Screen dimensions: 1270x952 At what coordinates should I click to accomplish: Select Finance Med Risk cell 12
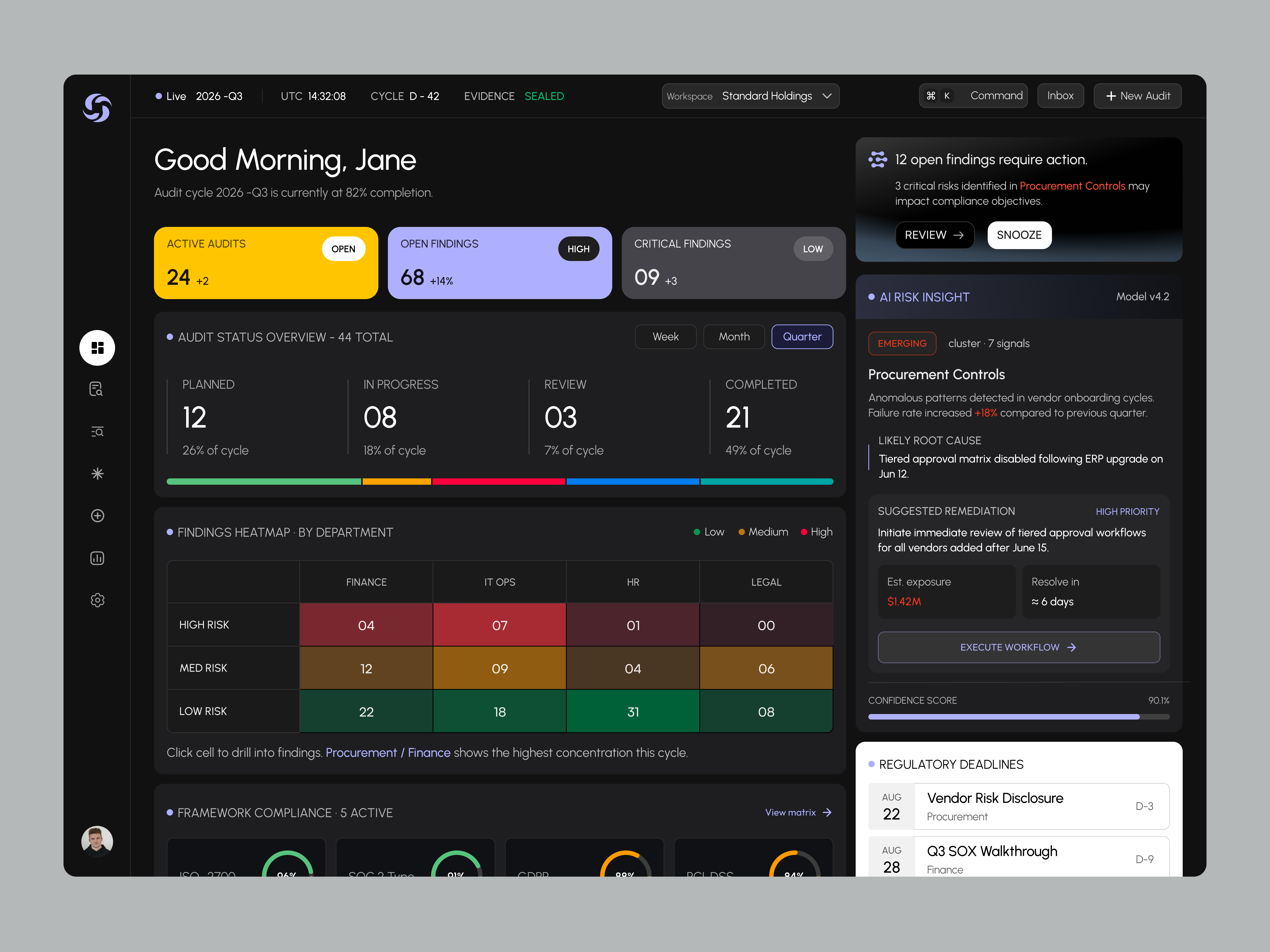coord(366,668)
